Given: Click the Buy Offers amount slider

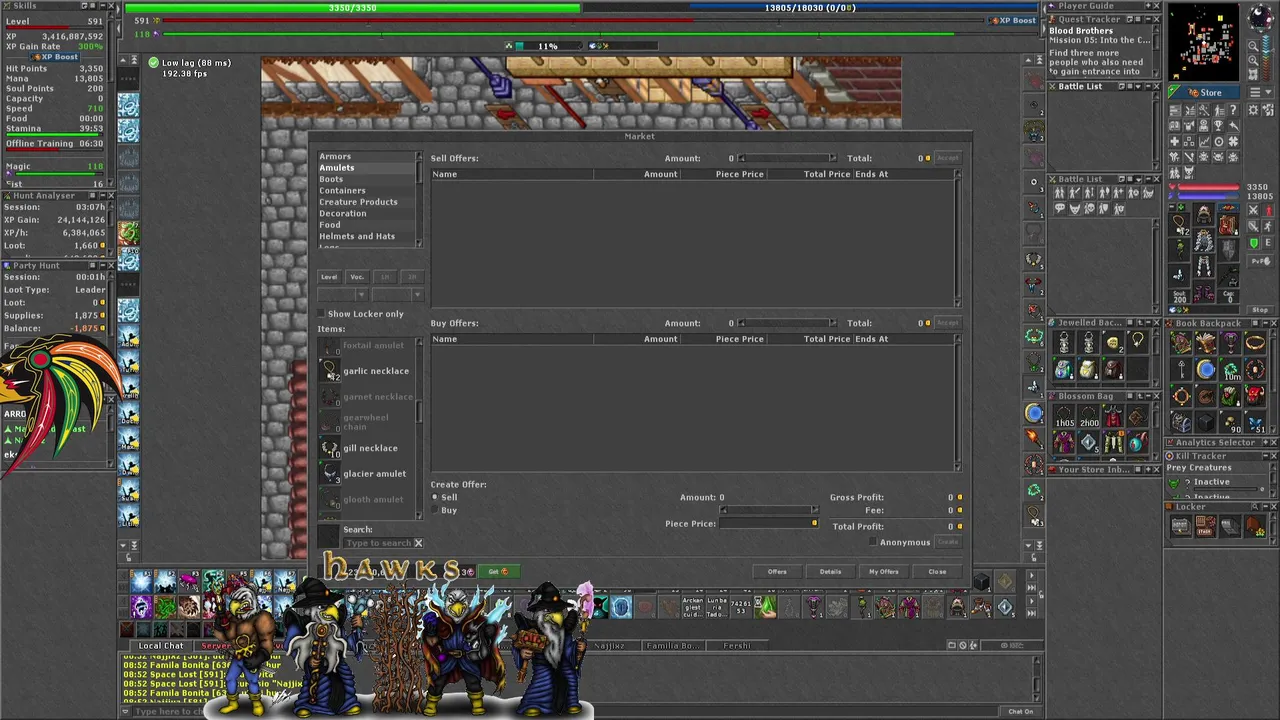Looking at the screenshot, I should click(787, 323).
